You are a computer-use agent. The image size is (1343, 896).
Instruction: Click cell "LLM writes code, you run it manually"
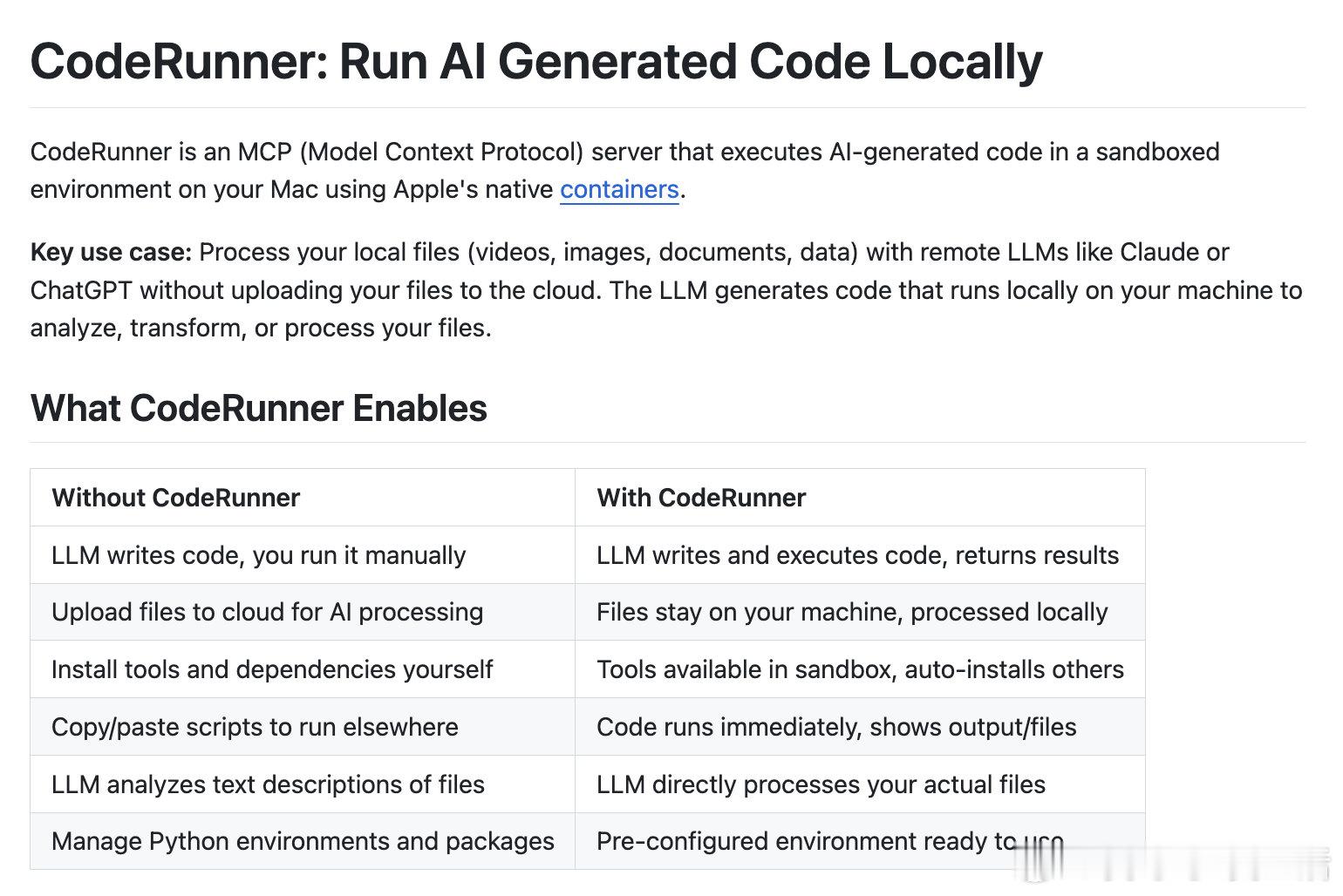303,555
